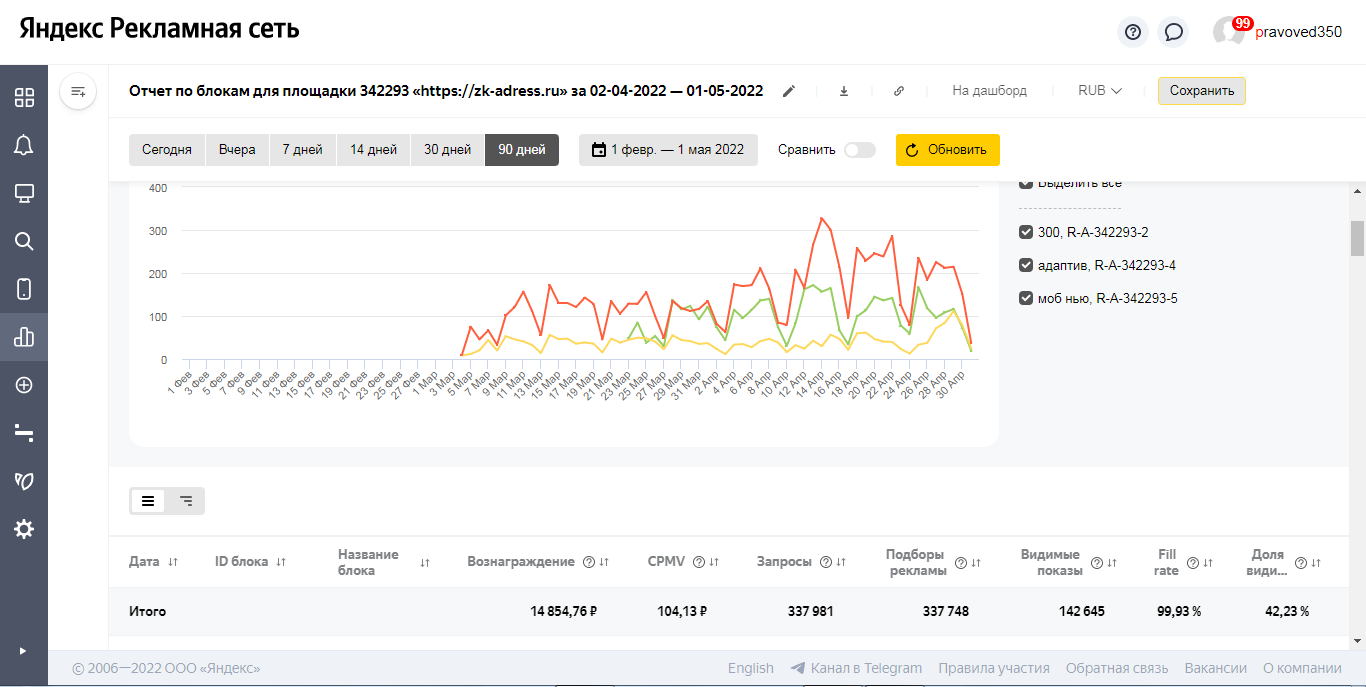Sort table by Дата column
The image size is (1366, 687).
click(173, 562)
